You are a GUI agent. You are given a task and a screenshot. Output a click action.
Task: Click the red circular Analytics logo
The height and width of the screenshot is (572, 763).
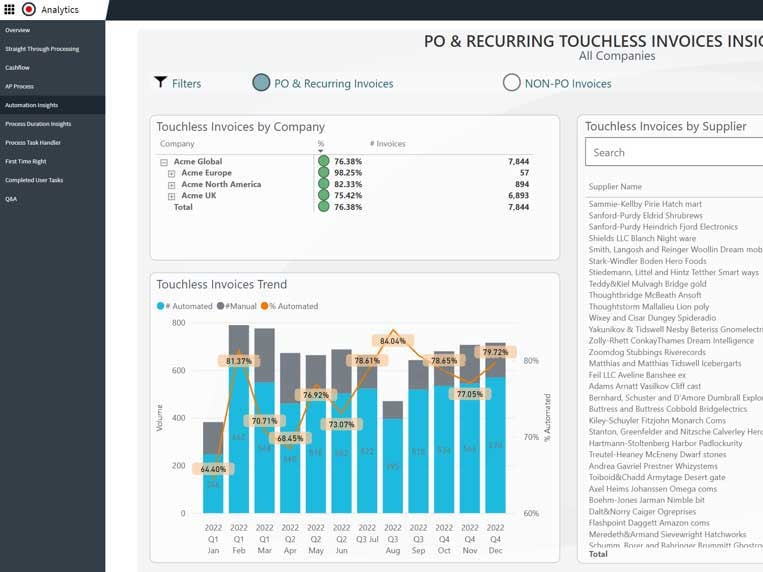(x=28, y=10)
